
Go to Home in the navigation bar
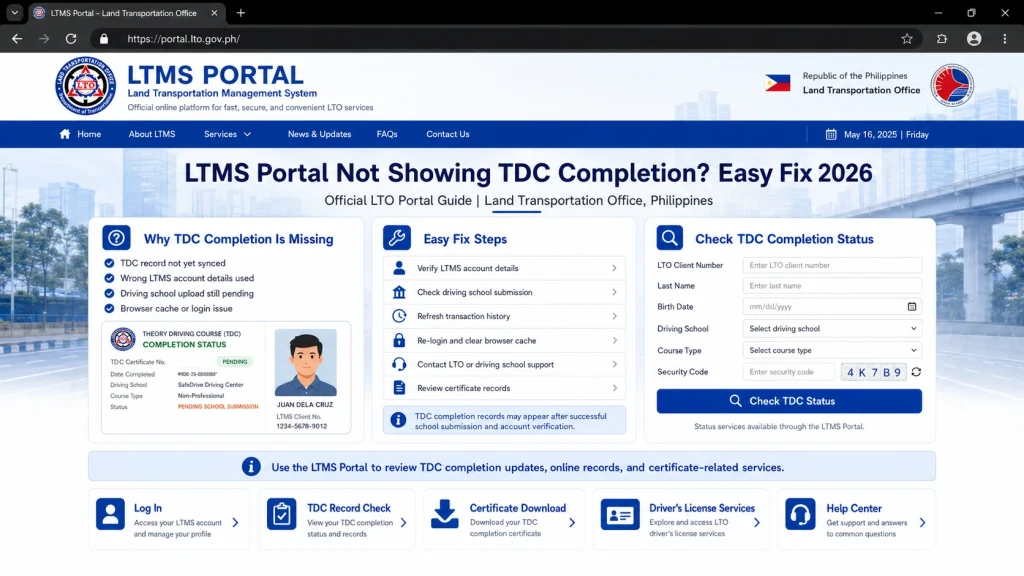tap(80, 134)
